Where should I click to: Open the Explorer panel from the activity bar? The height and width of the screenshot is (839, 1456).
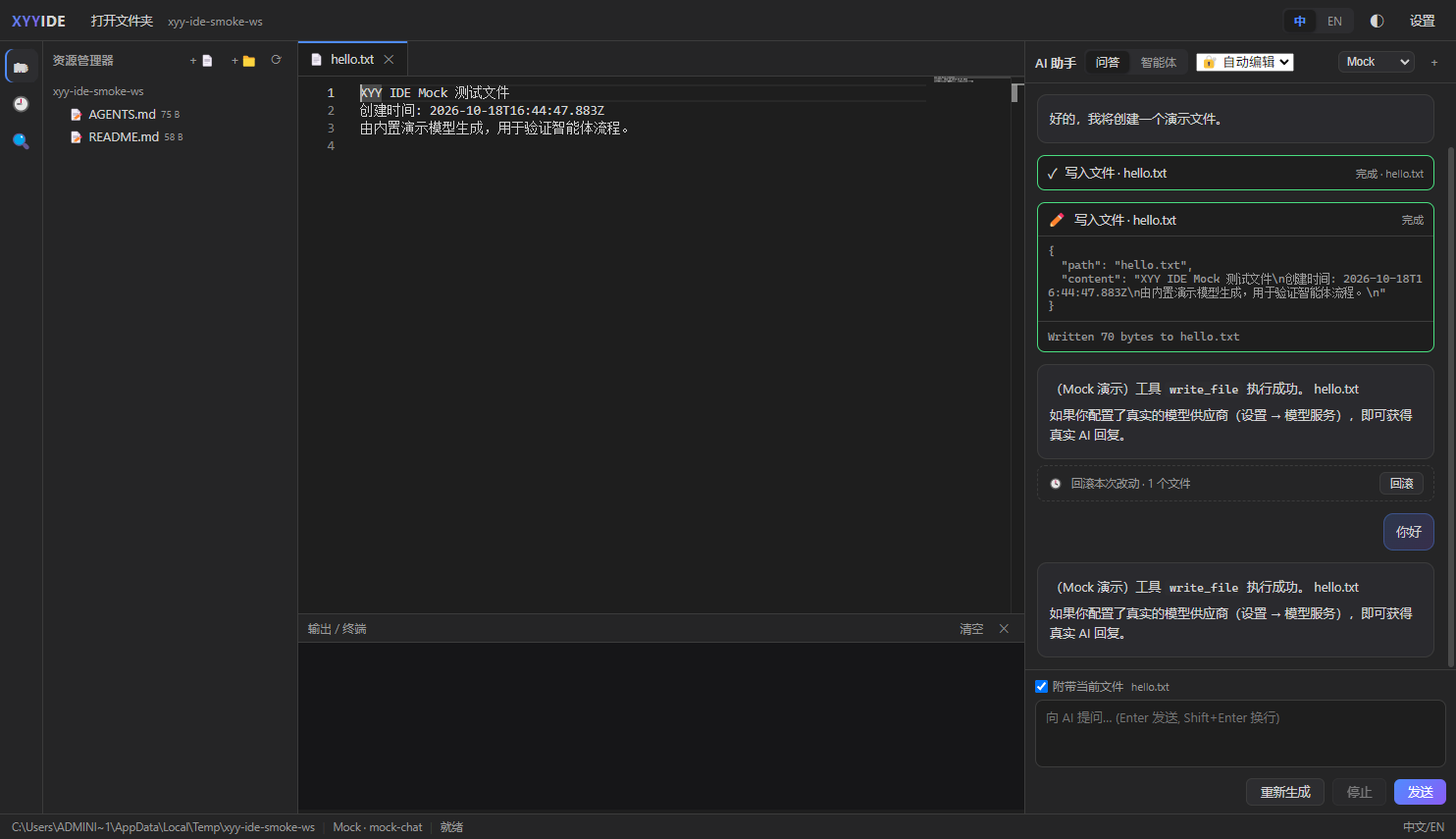[21, 67]
